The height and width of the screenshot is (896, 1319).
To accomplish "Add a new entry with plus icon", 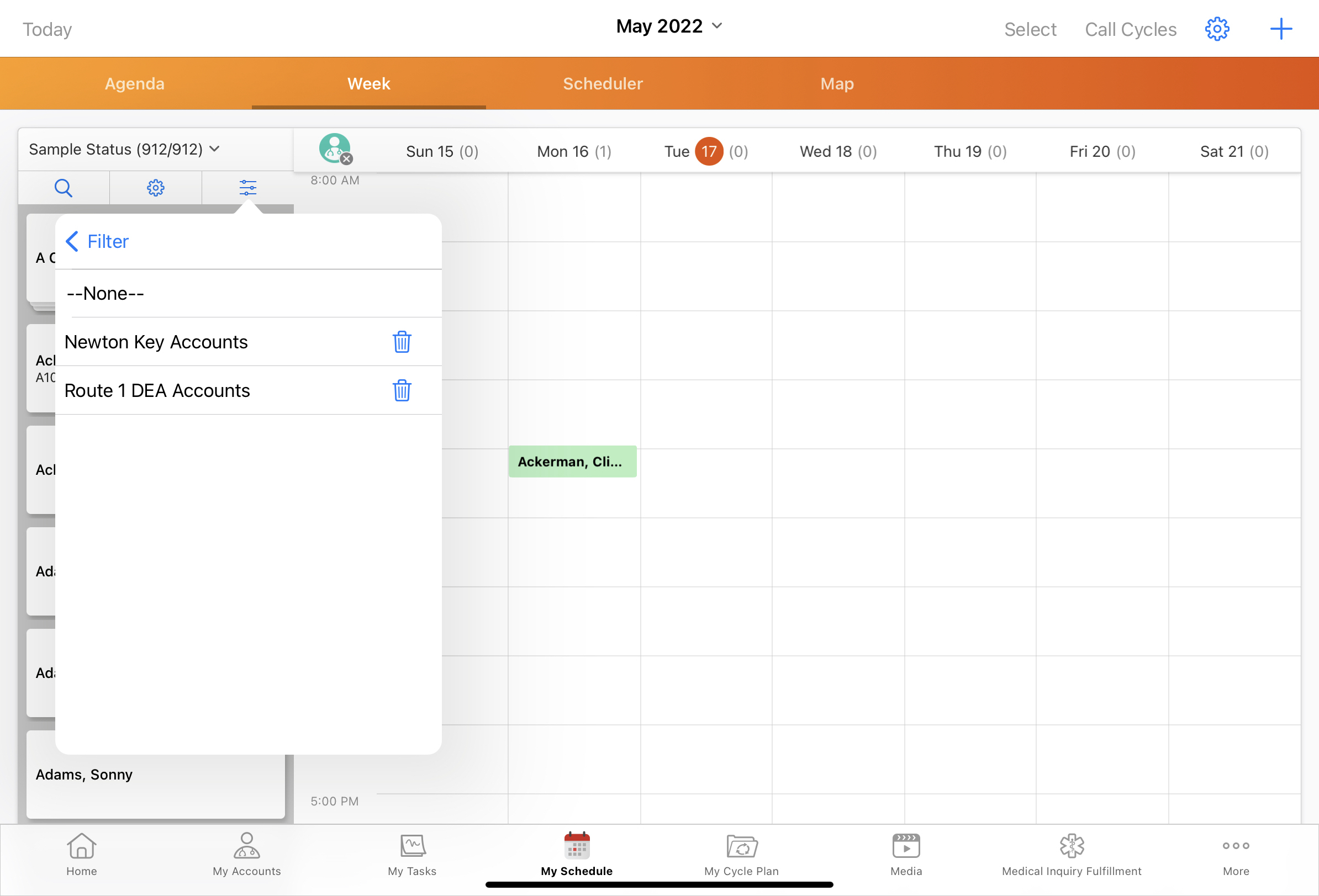I will point(1280,29).
